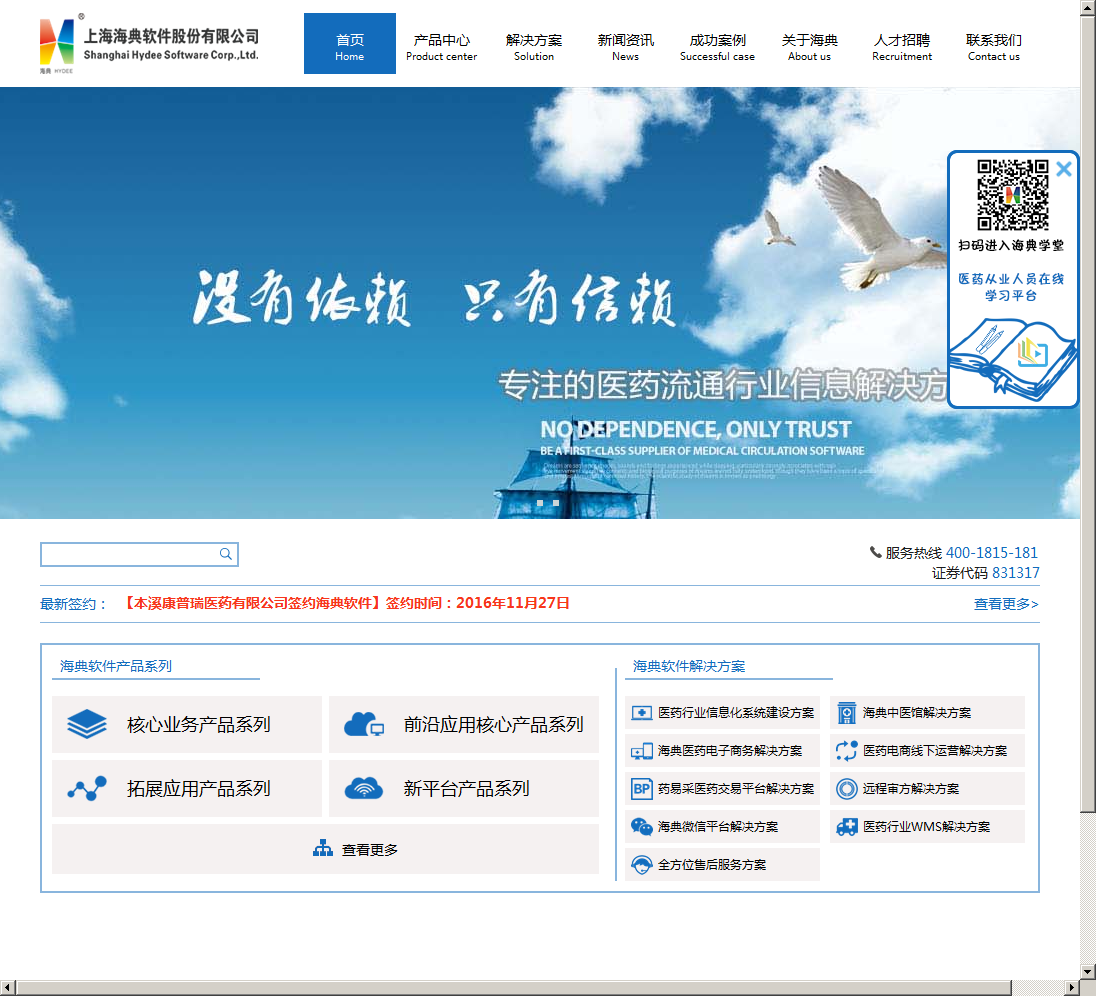
Task: Click the headset icon for 全方位售后服务方案
Action: click(641, 865)
